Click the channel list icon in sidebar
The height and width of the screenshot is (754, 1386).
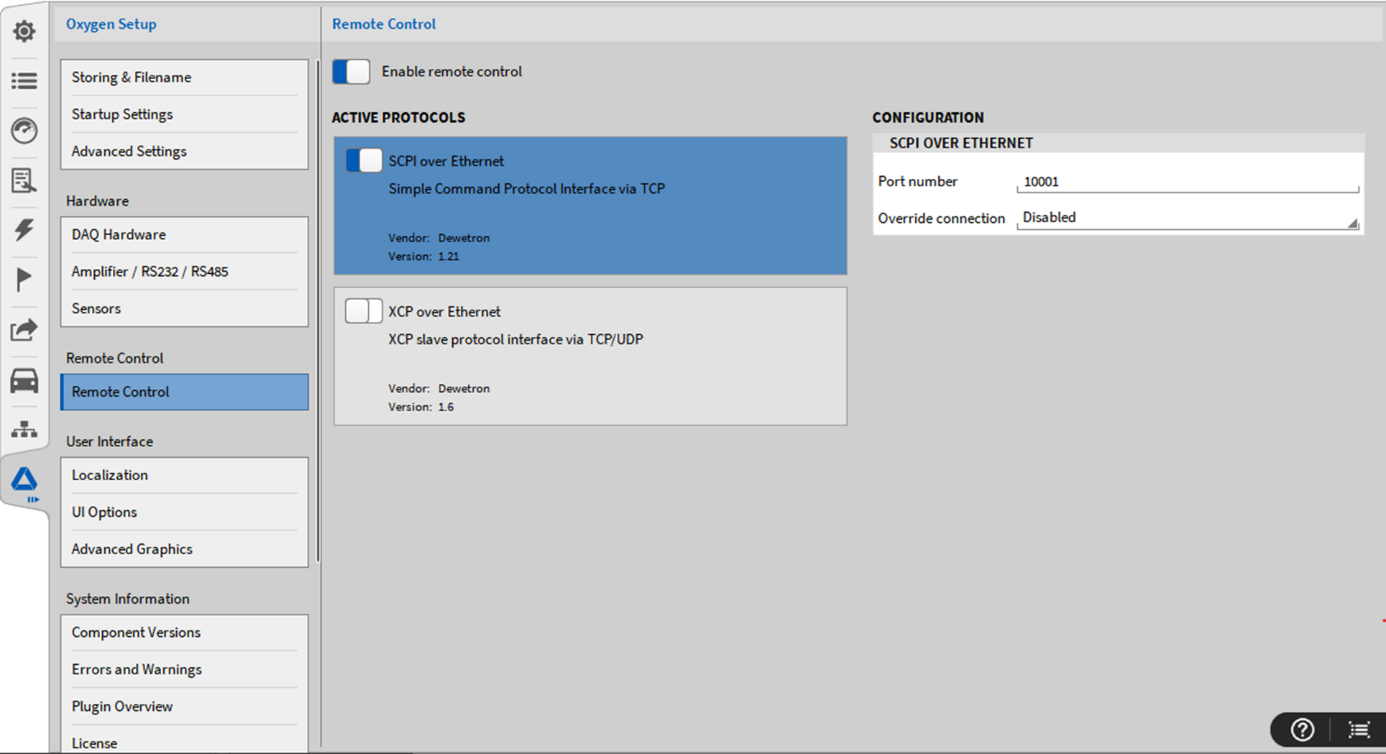click(x=24, y=81)
